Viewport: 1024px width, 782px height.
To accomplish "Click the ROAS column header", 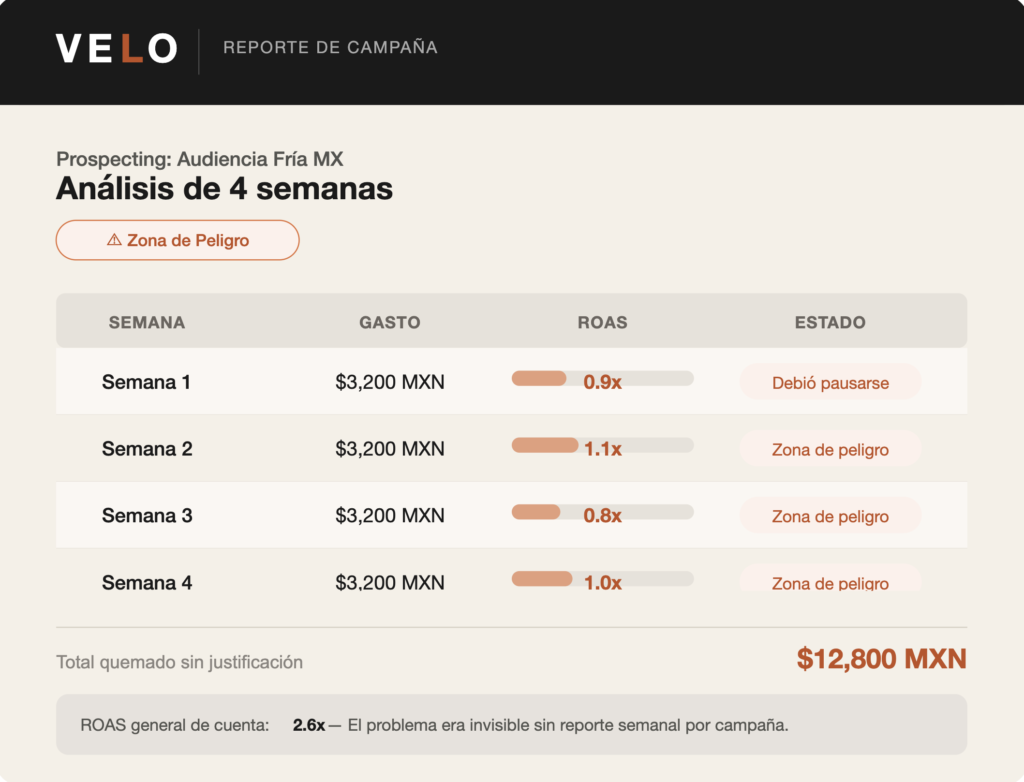I will [602, 322].
